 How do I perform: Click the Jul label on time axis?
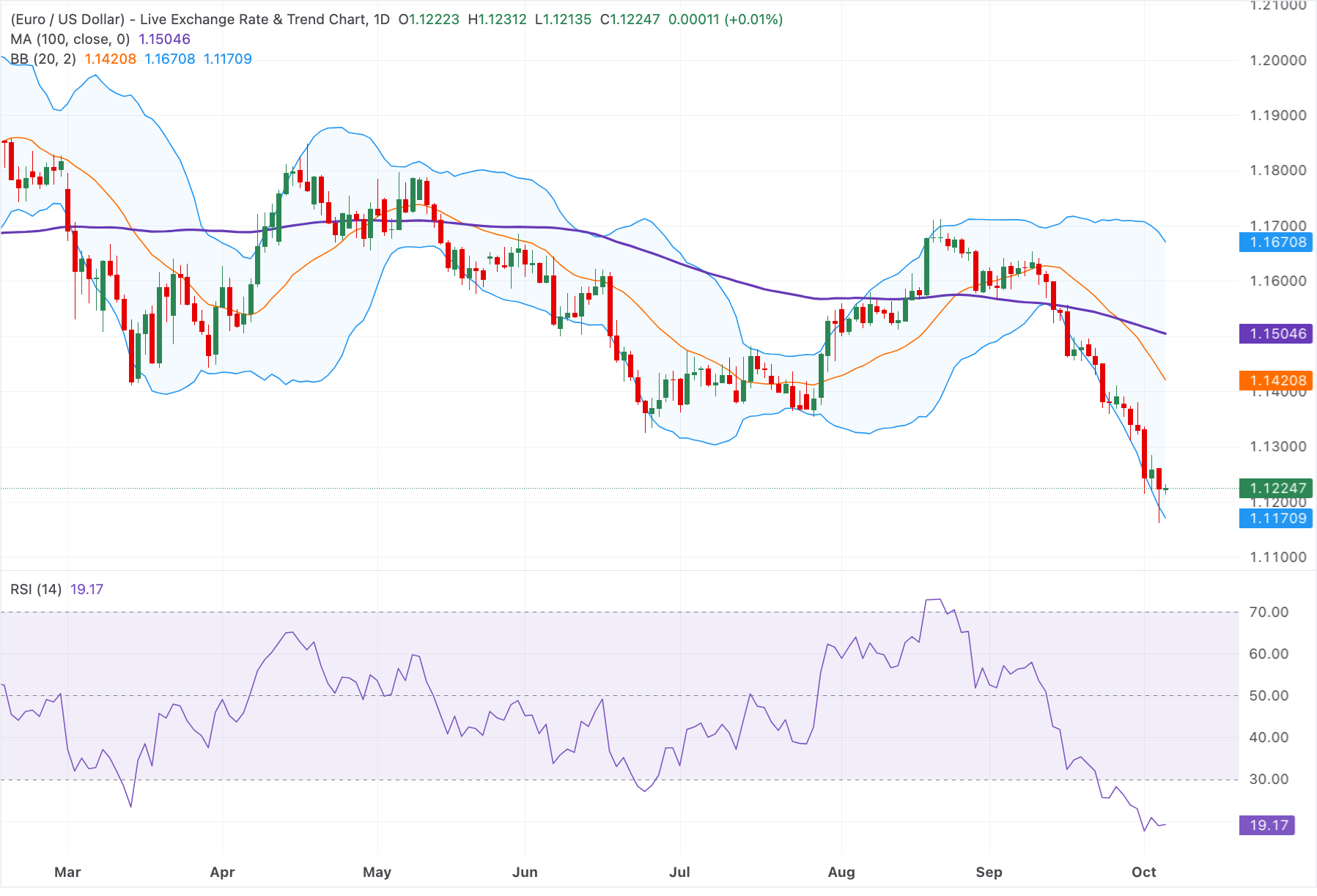[679, 872]
